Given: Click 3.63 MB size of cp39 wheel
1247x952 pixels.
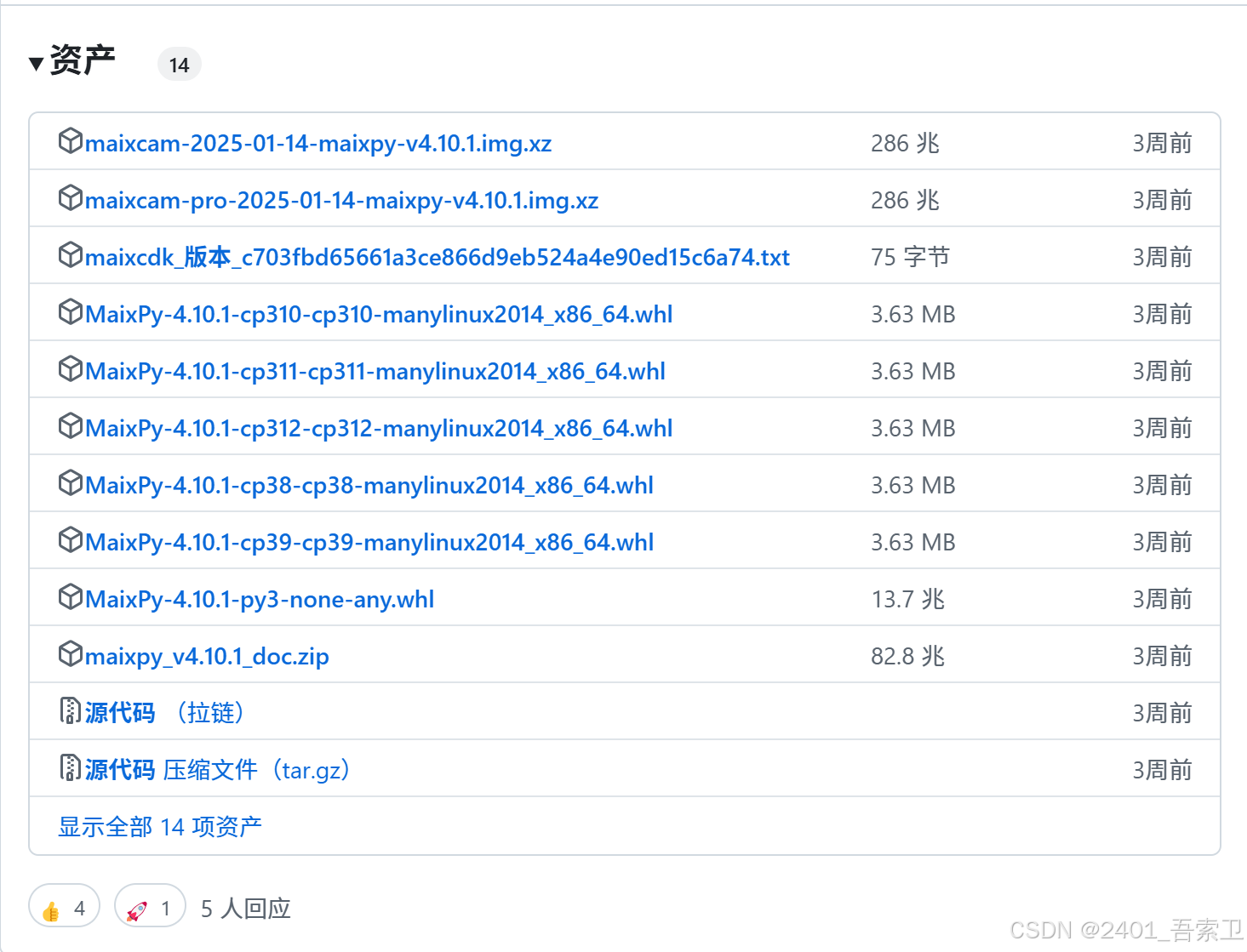Looking at the screenshot, I should click(x=913, y=542).
